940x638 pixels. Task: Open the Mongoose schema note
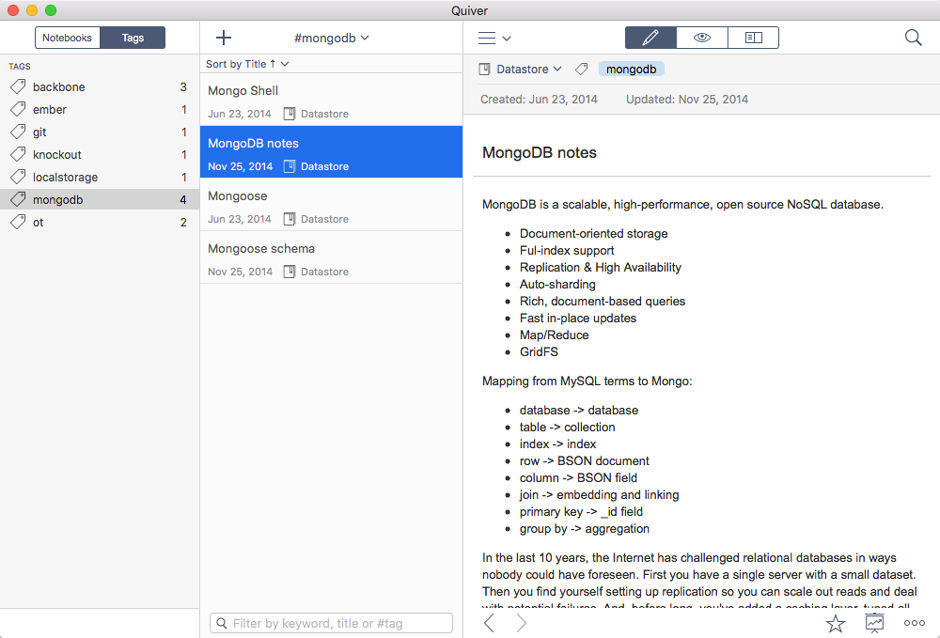pyautogui.click(x=331, y=257)
